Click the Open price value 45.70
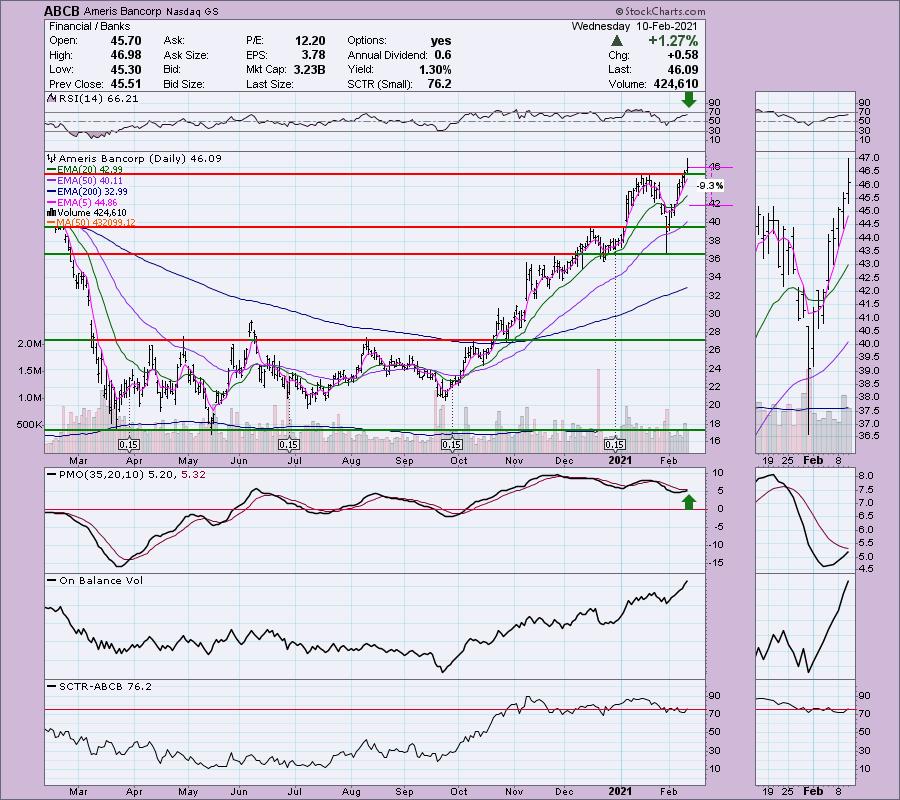The height and width of the screenshot is (800, 900). [126, 41]
